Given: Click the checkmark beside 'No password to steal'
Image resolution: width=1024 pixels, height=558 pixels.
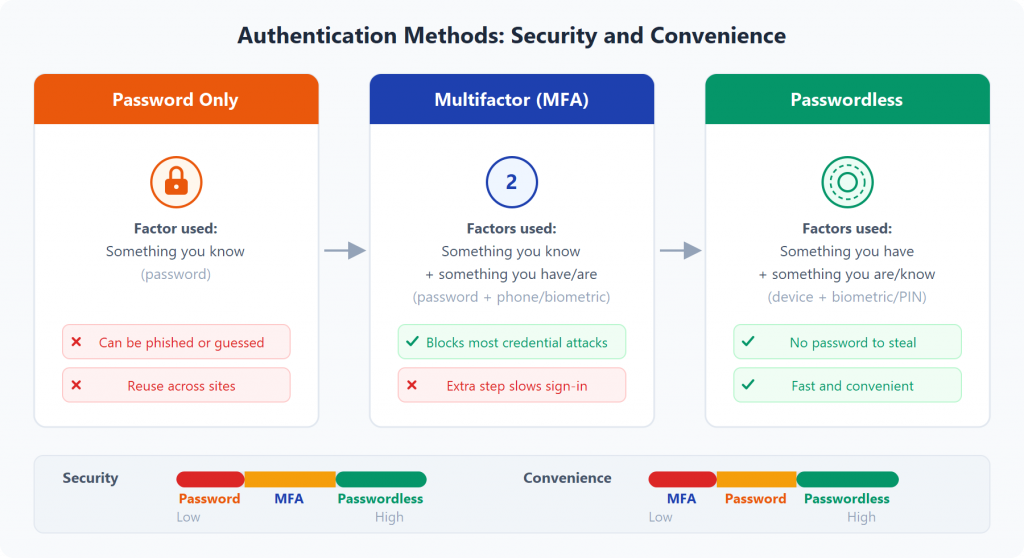Looking at the screenshot, I should tap(747, 342).
